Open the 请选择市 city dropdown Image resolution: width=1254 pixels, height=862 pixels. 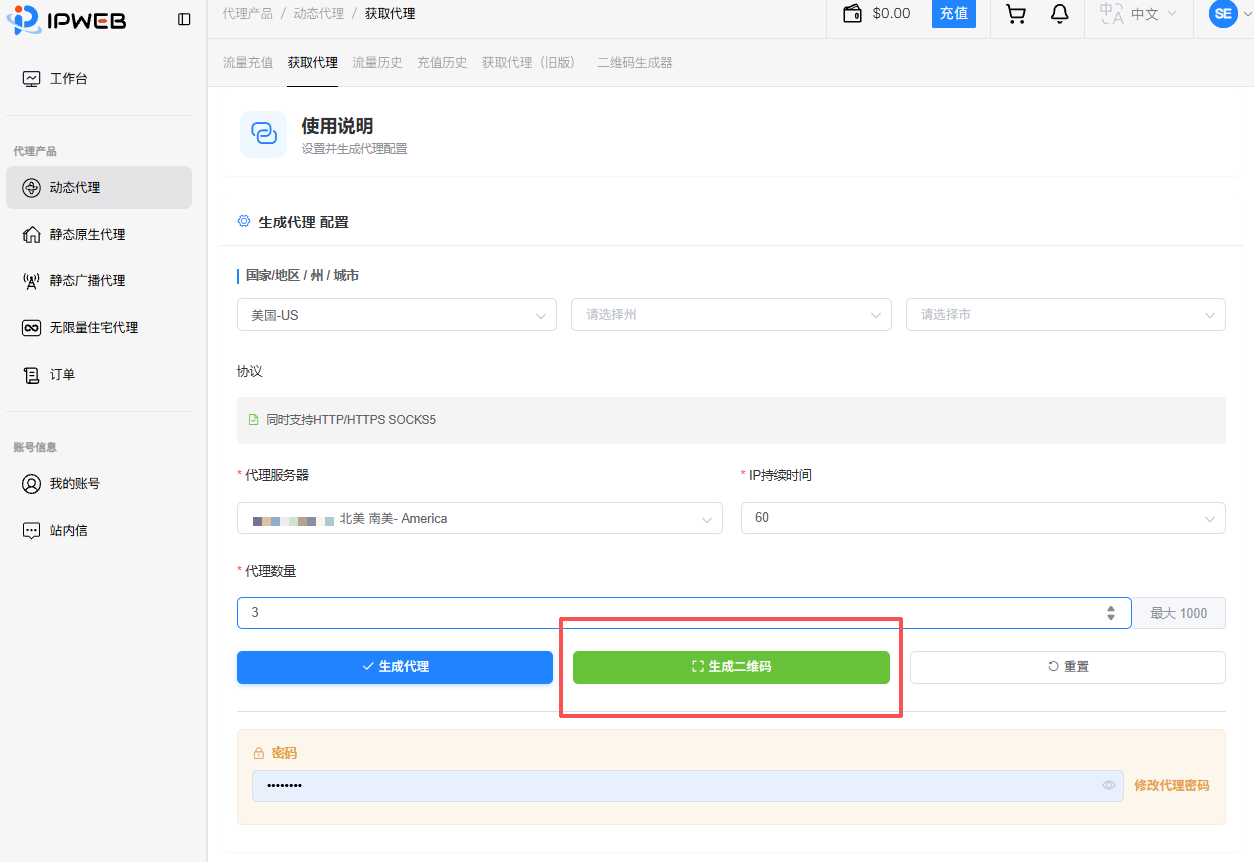[x=1066, y=314]
